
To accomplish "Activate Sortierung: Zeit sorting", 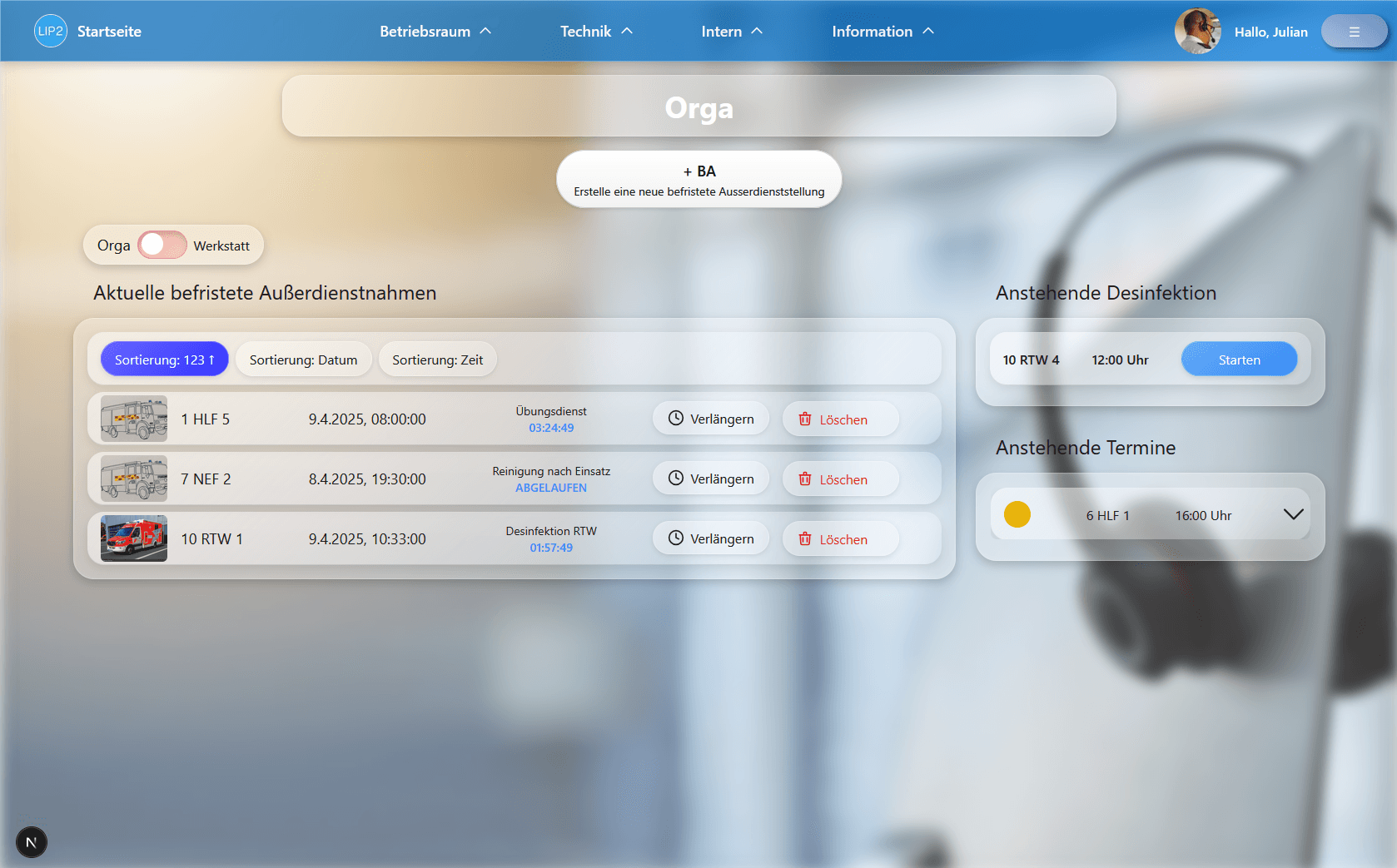I will 437,360.
